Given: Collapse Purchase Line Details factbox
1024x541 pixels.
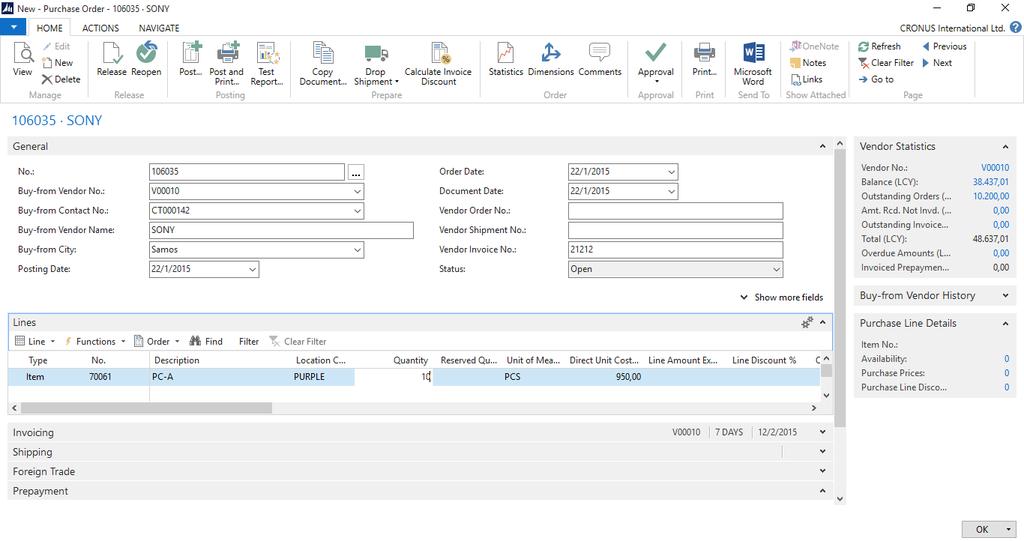Looking at the screenshot, I should pyautogui.click(x=1005, y=324).
